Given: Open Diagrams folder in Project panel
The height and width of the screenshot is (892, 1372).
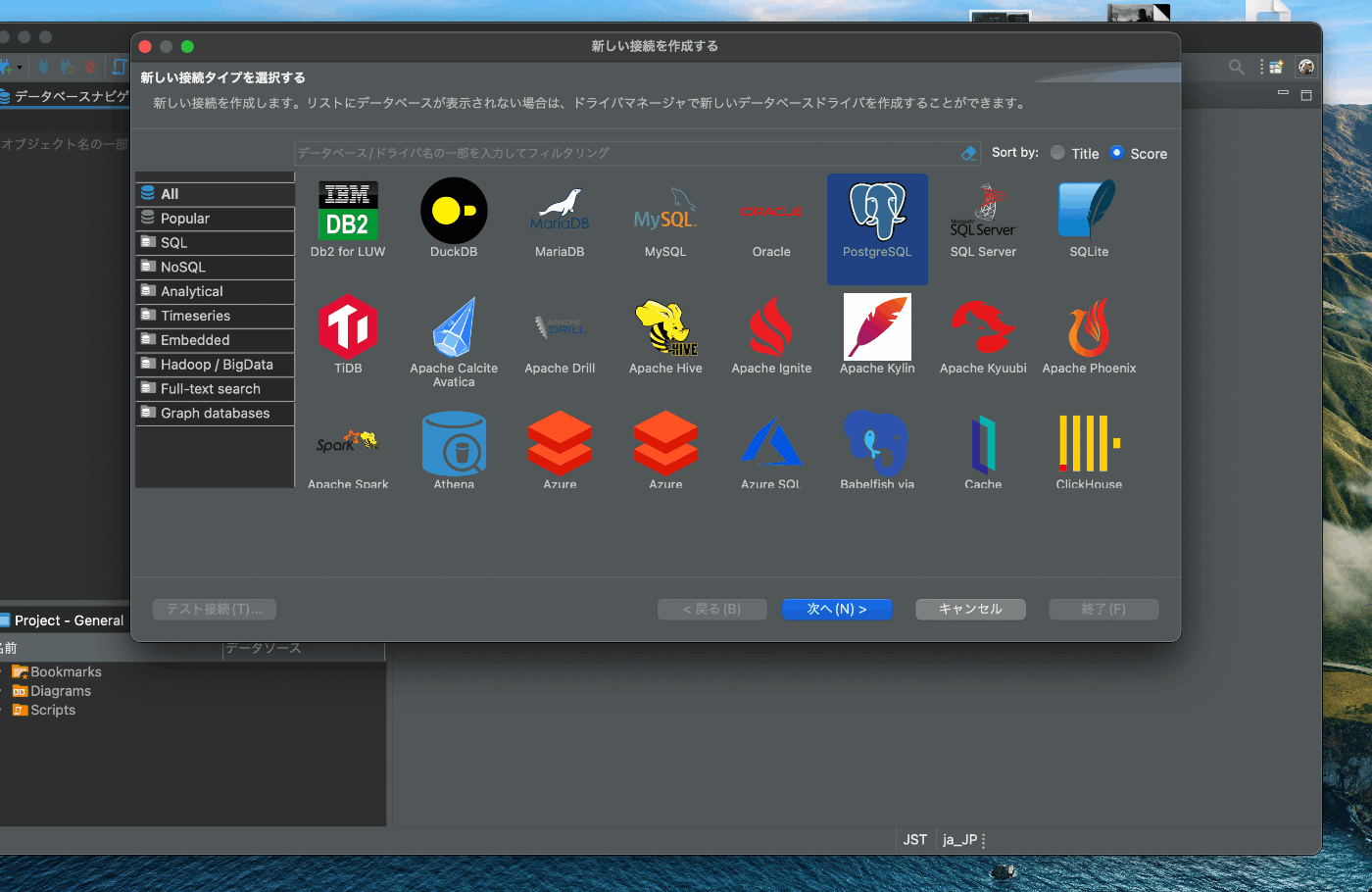Looking at the screenshot, I should click(51, 691).
